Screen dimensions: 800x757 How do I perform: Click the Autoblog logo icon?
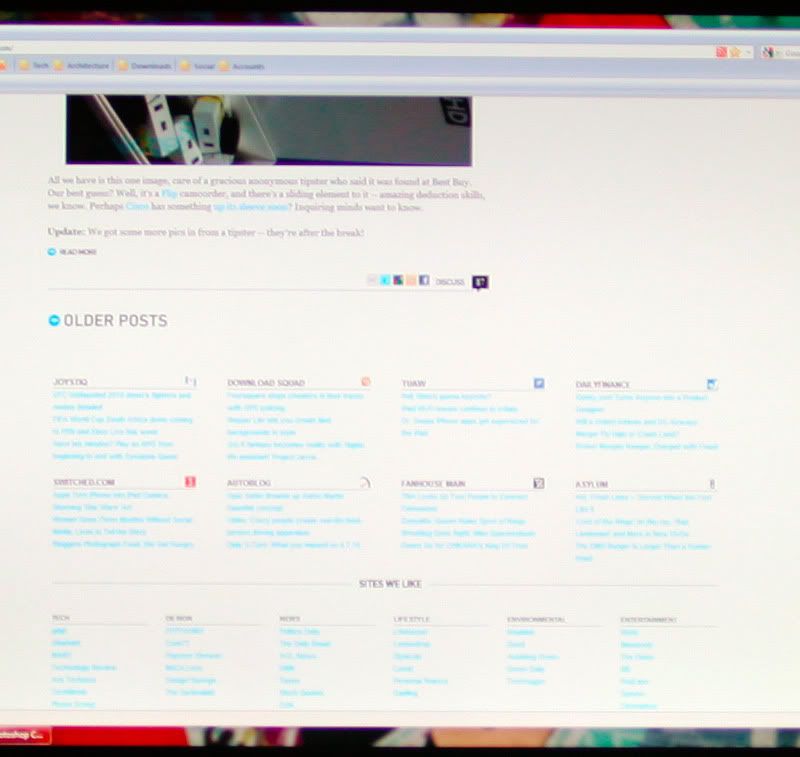tap(365, 483)
